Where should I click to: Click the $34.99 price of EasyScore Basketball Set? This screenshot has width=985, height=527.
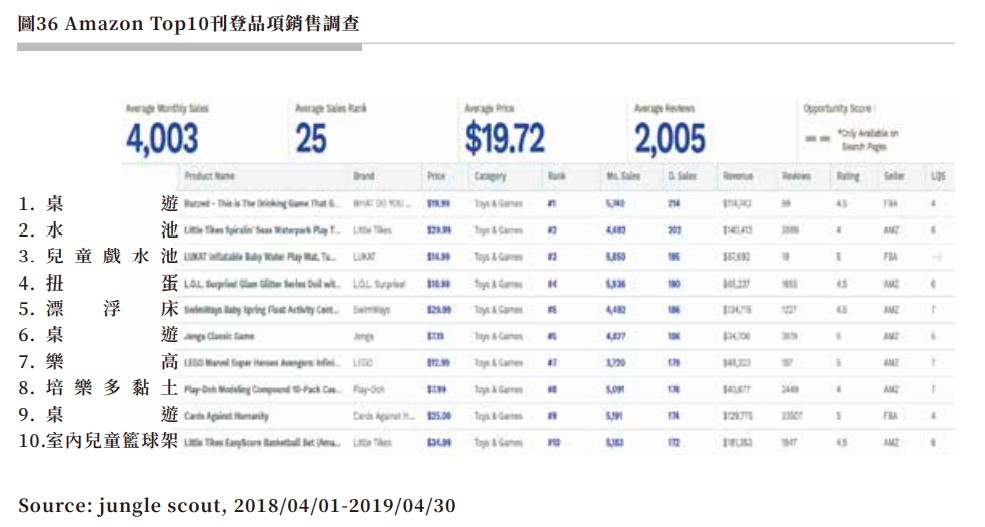pos(438,442)
